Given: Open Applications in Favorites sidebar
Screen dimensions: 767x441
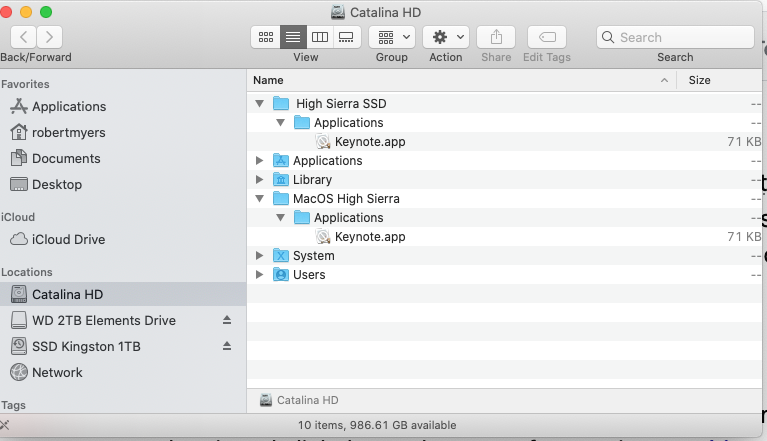Looking at the screenshot, I should (68, 107).
